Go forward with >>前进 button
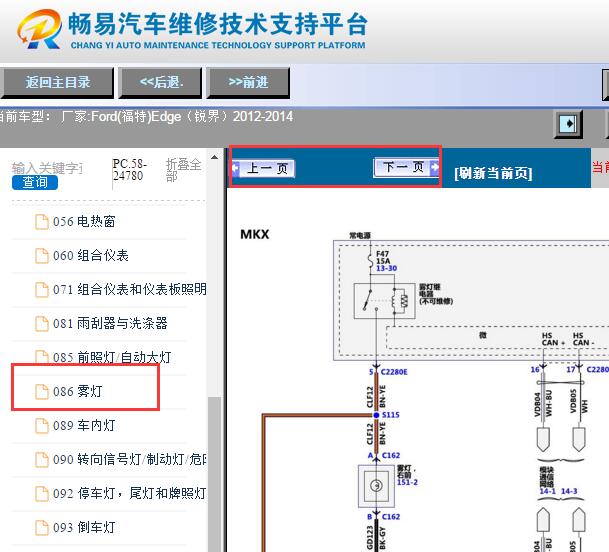The height and width of the screenshot is (552, 609). point(248,82)
